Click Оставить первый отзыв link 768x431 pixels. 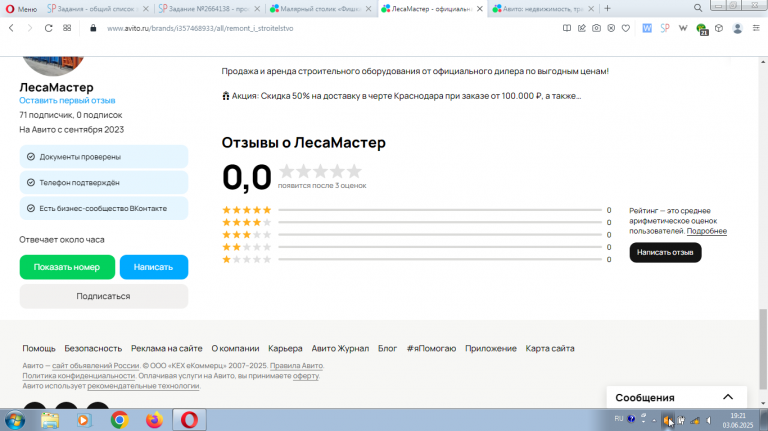[67, 100]
